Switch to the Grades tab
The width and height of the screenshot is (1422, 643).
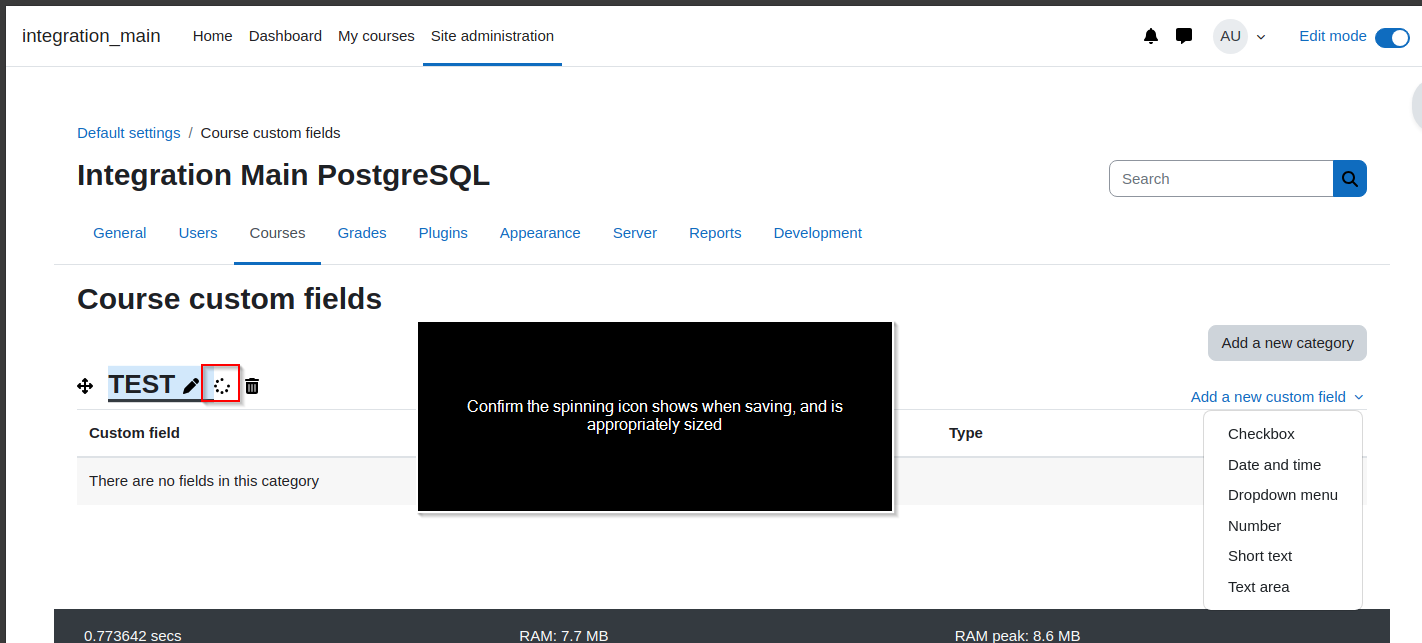(x=362, y=233)
